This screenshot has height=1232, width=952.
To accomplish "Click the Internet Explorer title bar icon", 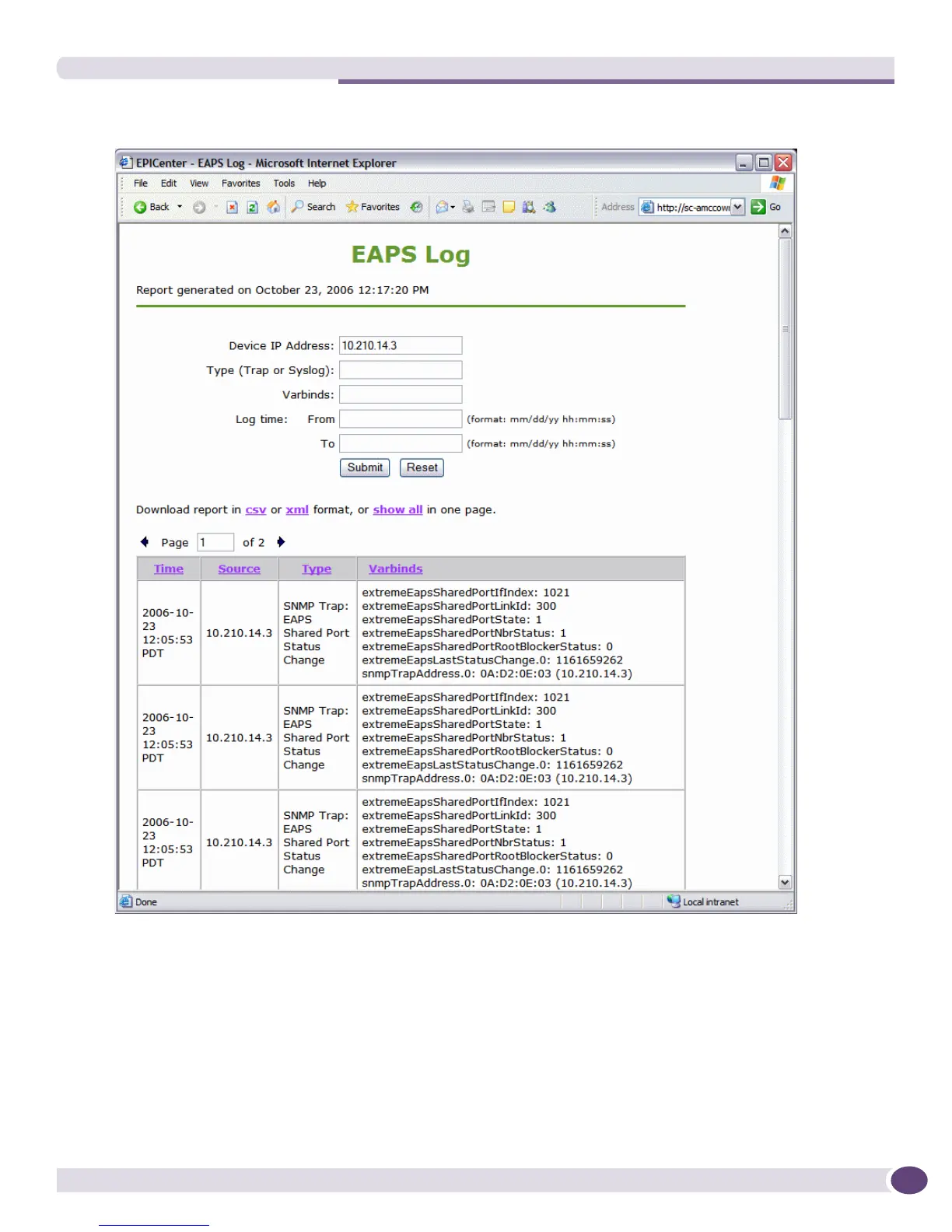I will 126,163.
